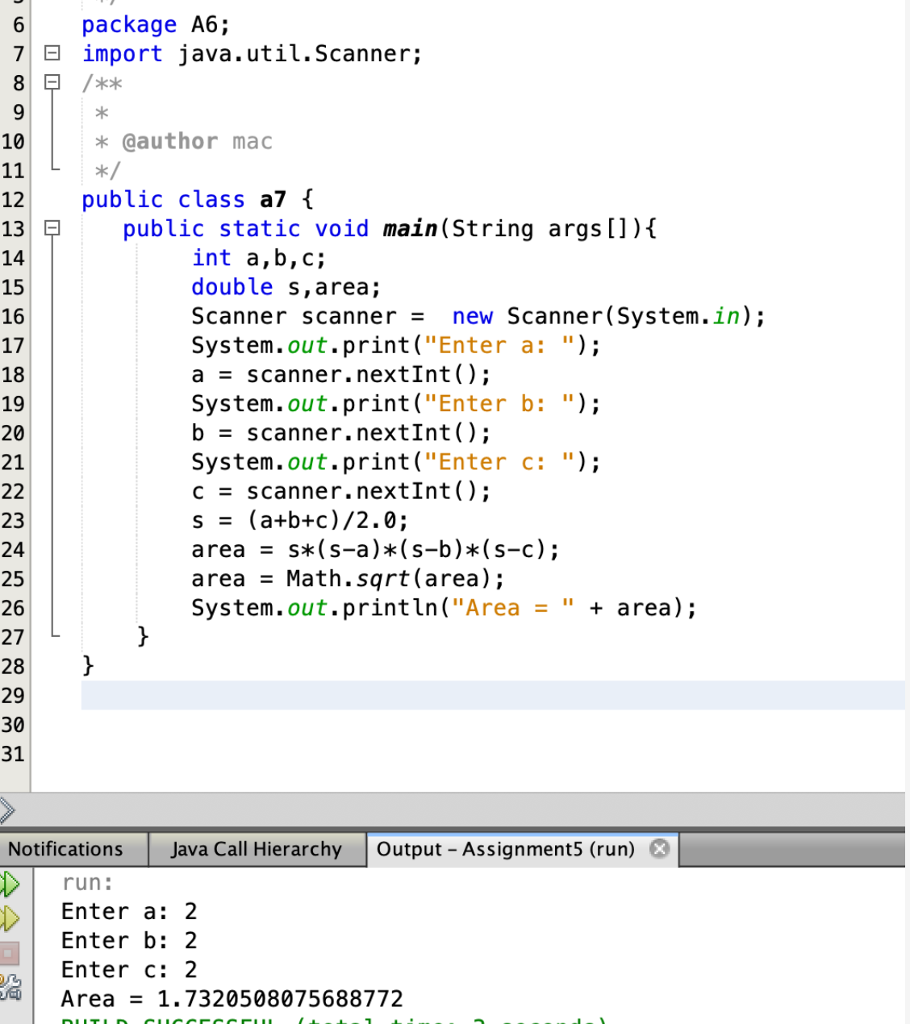This screenshot has height=1024, width=910.
Task: Re-run with different parameters
Action: [8, 915]
